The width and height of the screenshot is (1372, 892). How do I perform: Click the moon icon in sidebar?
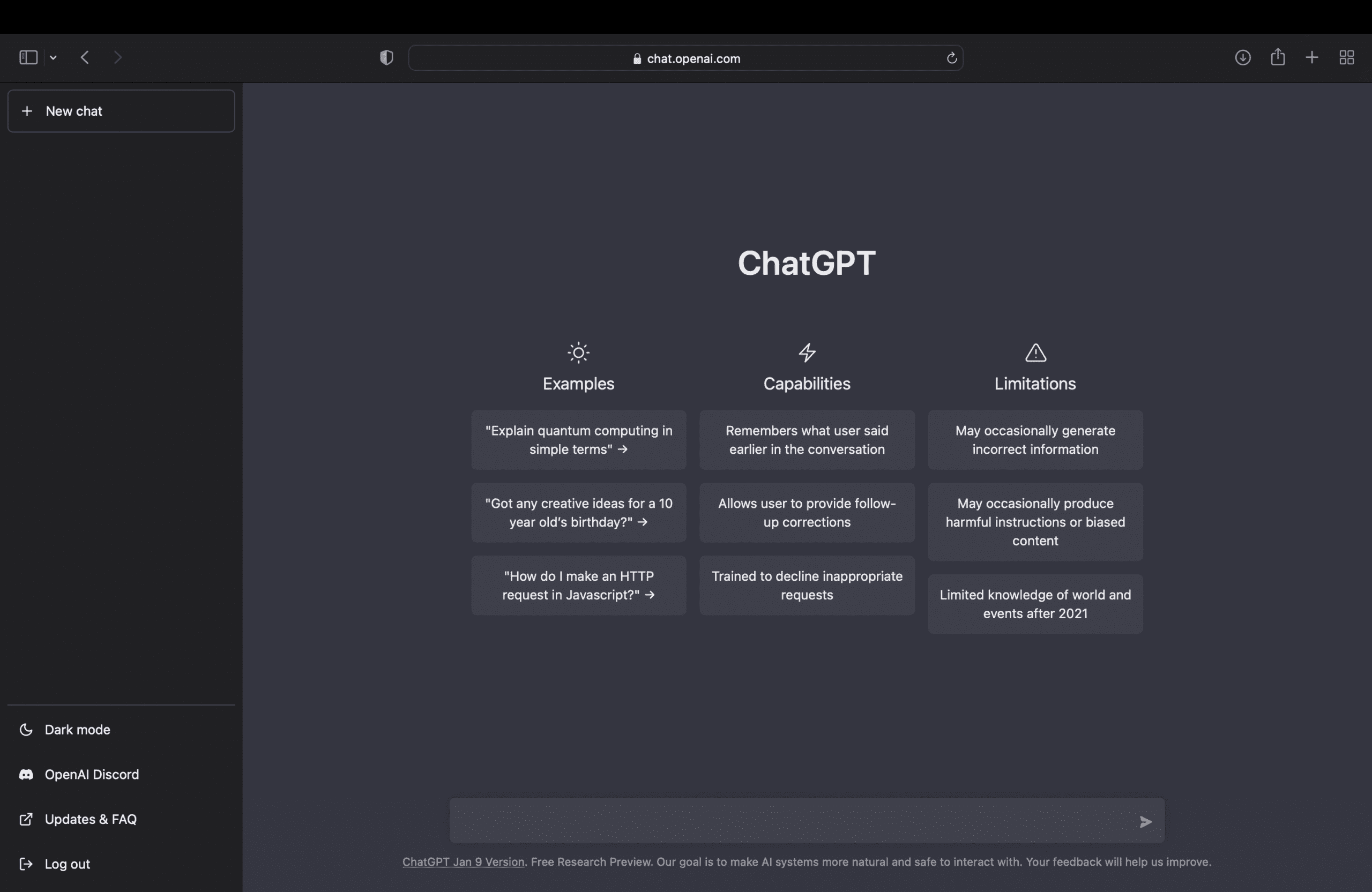[x=26, y=730]
